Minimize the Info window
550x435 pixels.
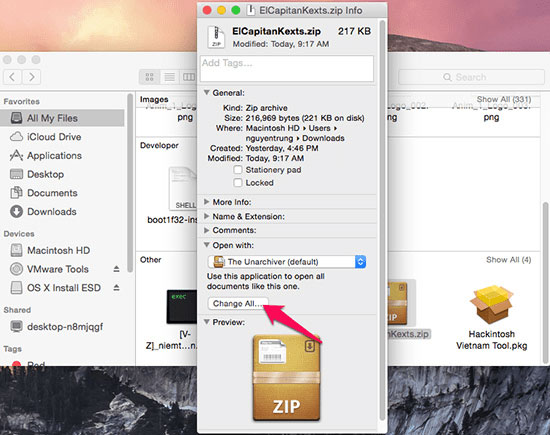tap(221, 10)
